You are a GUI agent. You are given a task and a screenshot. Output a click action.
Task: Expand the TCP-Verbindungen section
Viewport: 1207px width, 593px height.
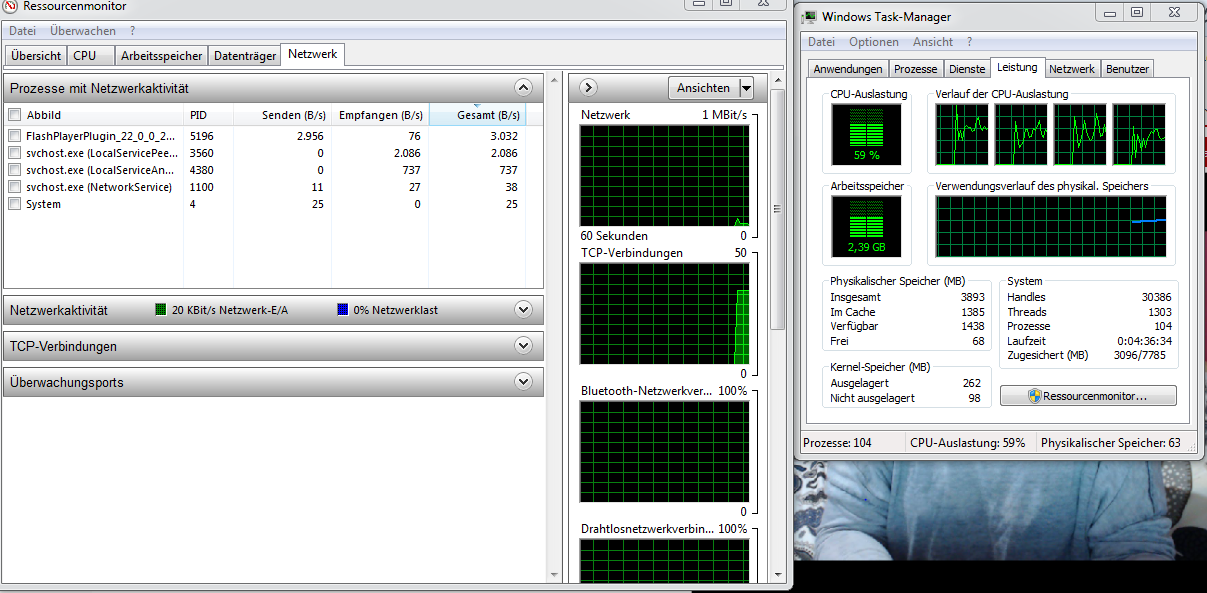click(x=523, y=346)
